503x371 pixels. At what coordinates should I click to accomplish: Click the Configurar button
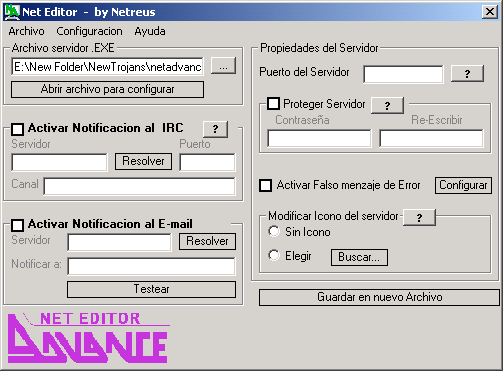463,185
